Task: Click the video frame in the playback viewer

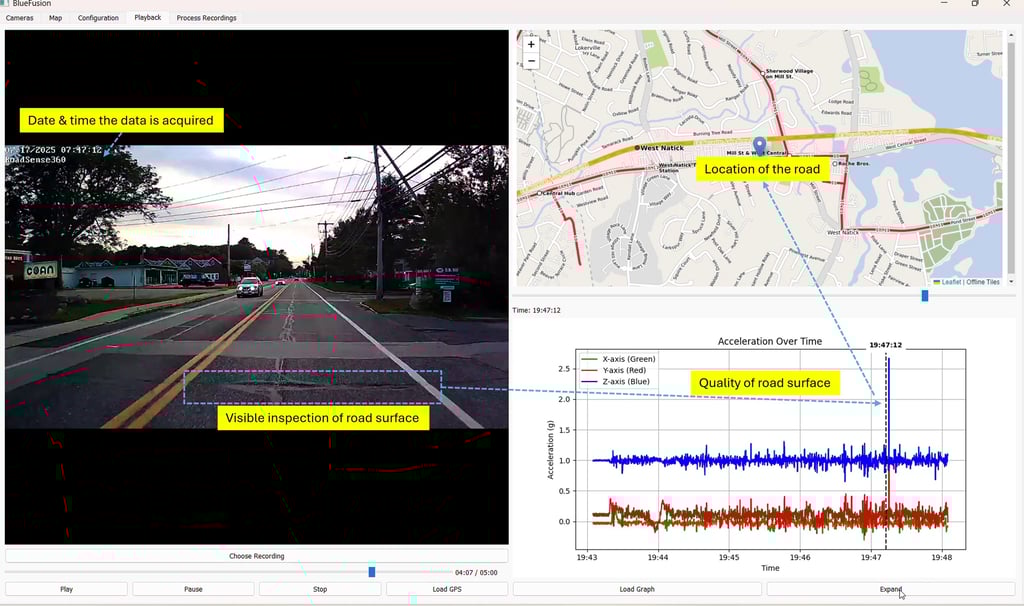Action: coord(257,287)
